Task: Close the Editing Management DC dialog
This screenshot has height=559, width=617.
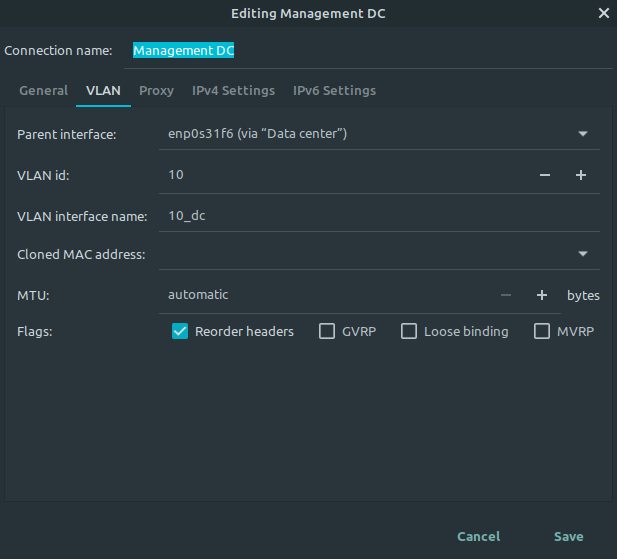Action: 604,13
